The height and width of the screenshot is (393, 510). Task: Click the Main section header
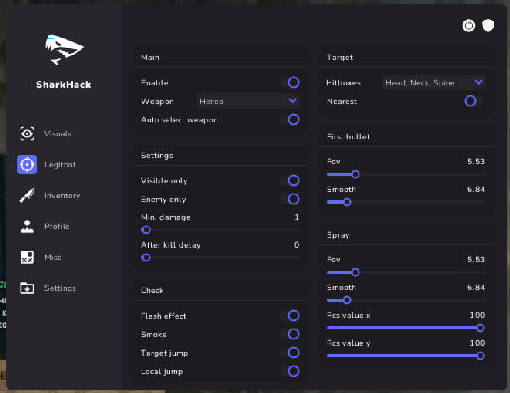[150, 57]
